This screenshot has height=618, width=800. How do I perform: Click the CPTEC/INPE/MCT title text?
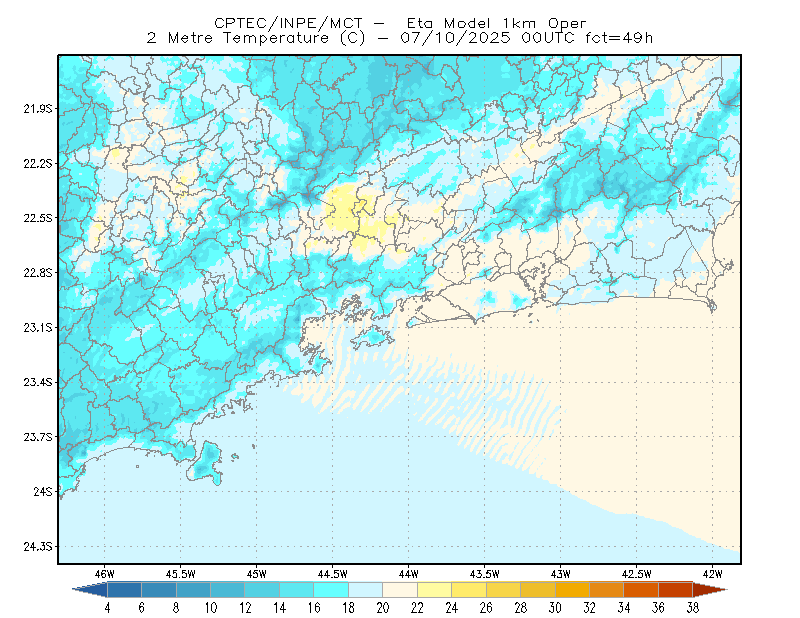click(x=288, y=23)
